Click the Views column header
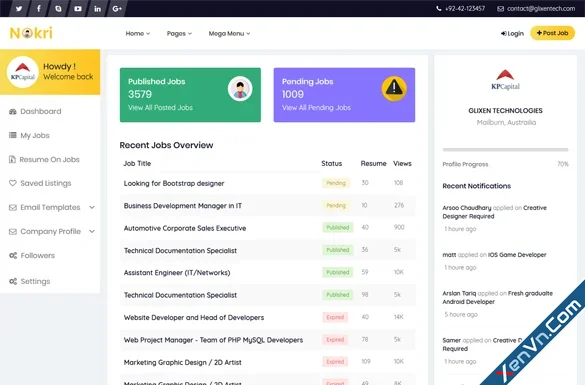 402,163
